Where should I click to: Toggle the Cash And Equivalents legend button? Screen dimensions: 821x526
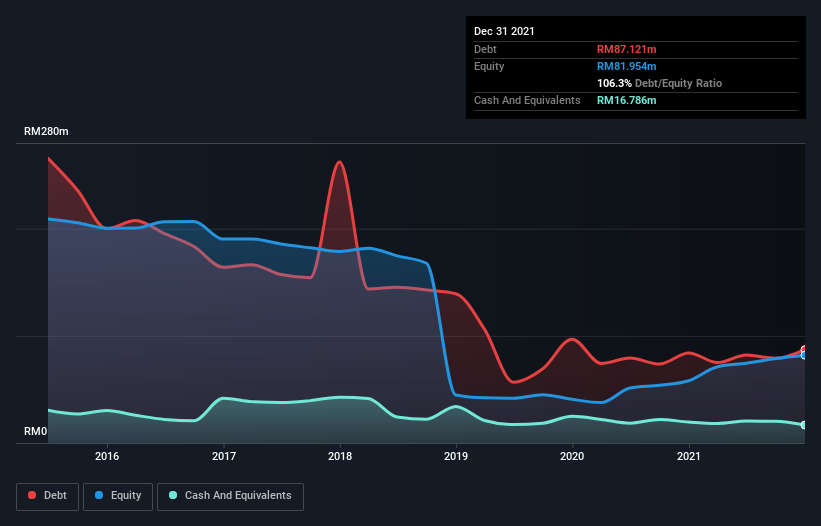[x=230, y=496]
